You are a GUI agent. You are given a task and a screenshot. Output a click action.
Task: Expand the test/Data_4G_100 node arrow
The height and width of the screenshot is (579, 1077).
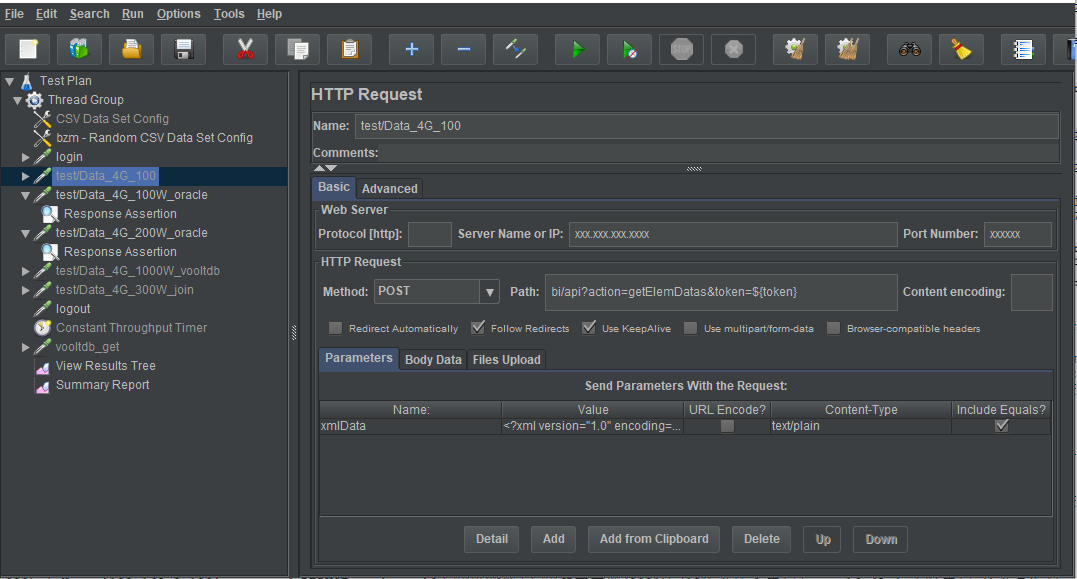[26, 177]
